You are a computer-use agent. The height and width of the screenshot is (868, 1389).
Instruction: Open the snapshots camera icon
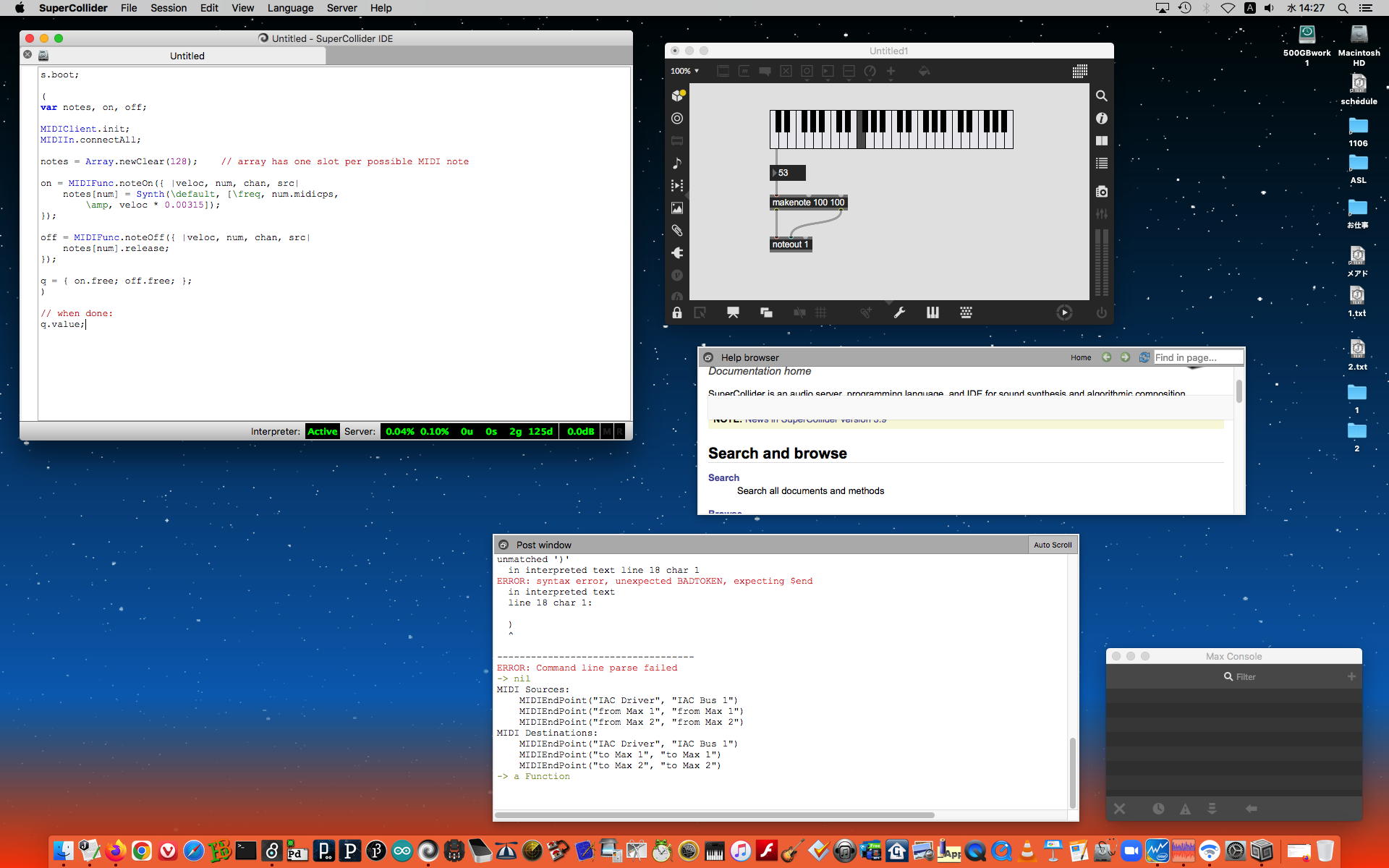click(x=1101, y=192)
